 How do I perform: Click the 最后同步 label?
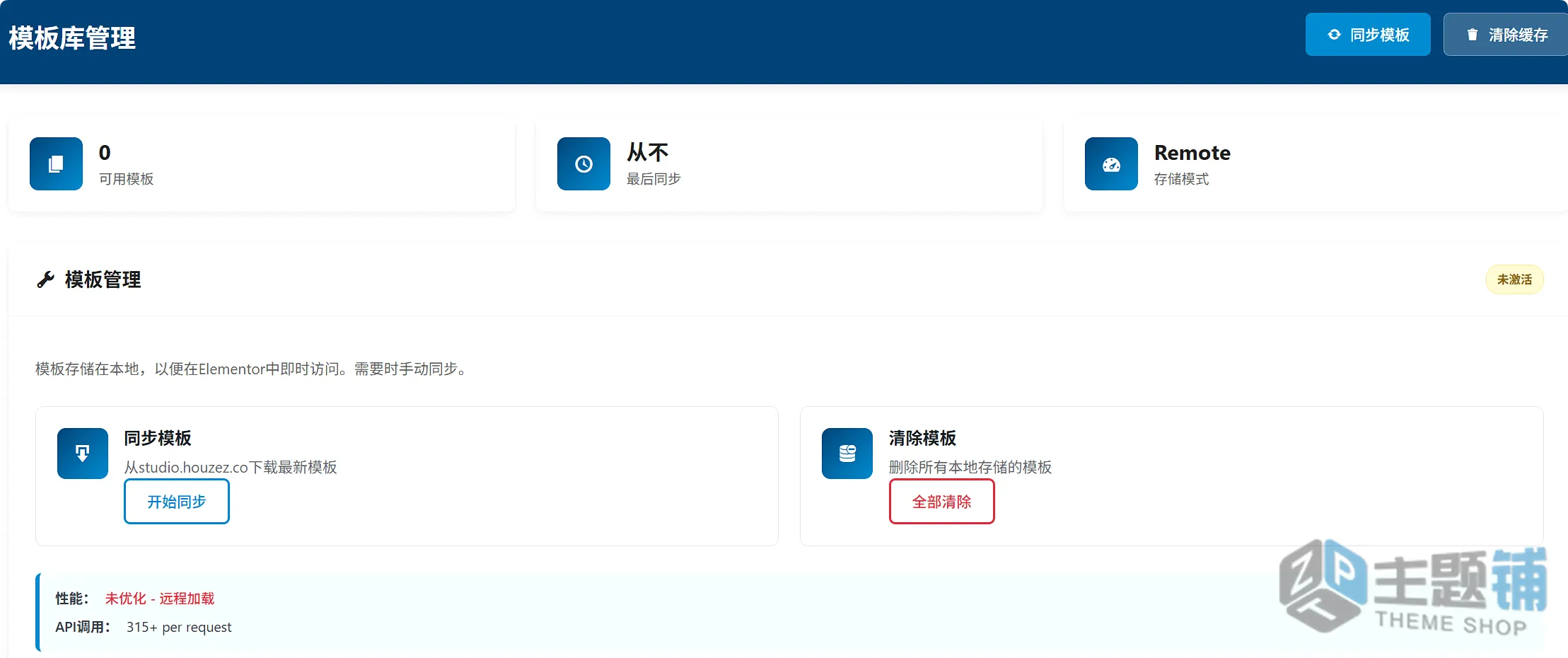click(654, 179)
